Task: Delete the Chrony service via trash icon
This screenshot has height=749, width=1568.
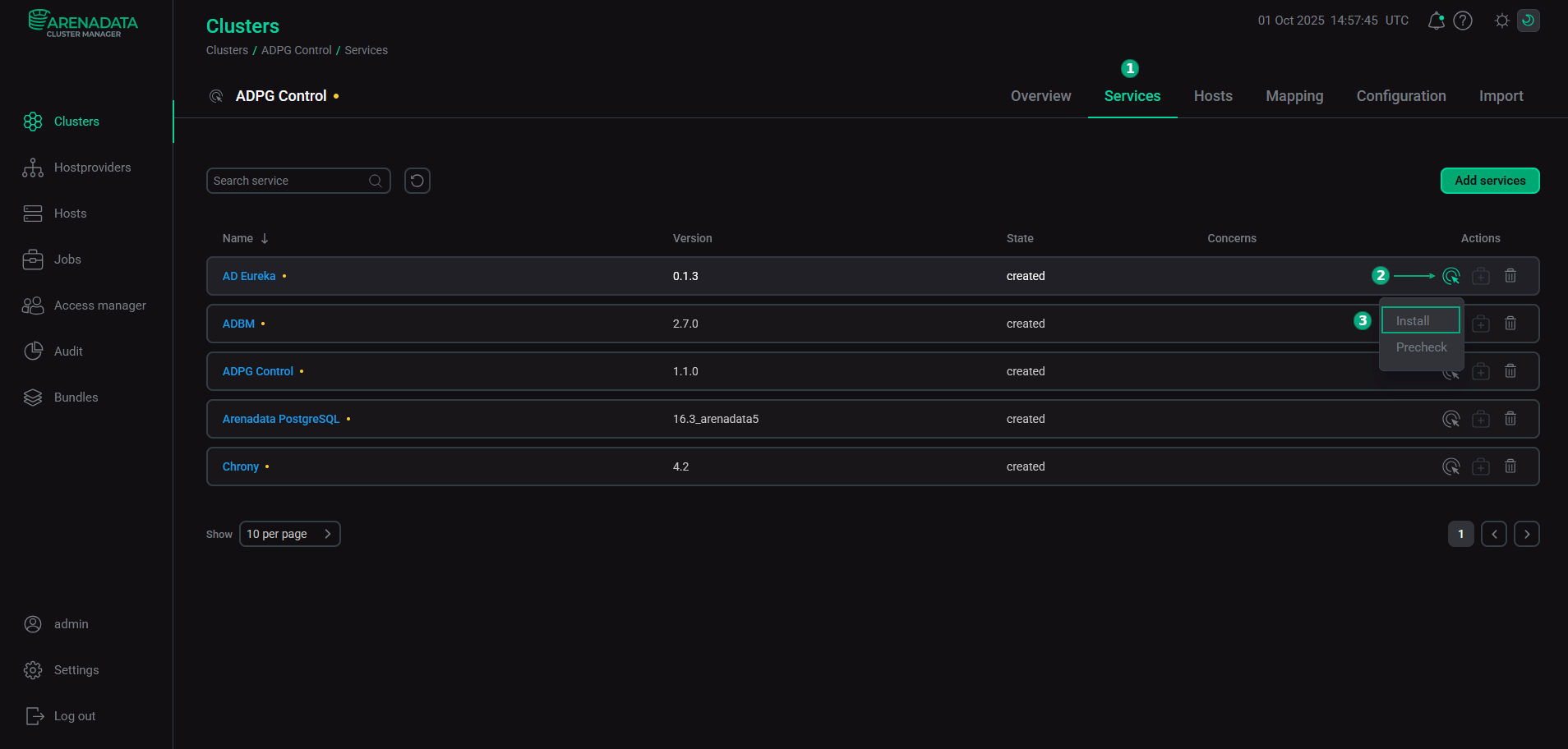Action: pyautogui.click(x=1510, y=466)
